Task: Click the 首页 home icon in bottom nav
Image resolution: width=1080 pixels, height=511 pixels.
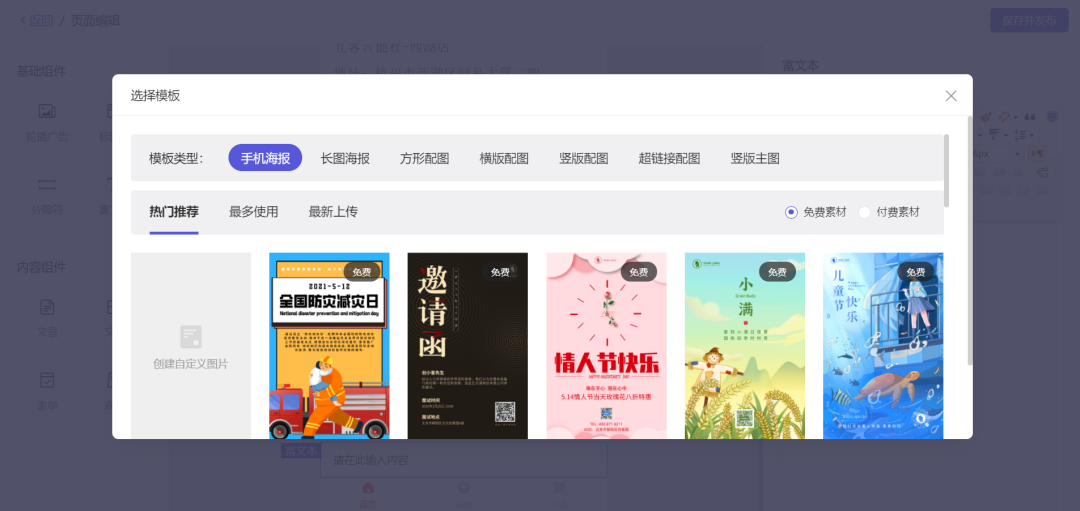Action: [368, 488]
